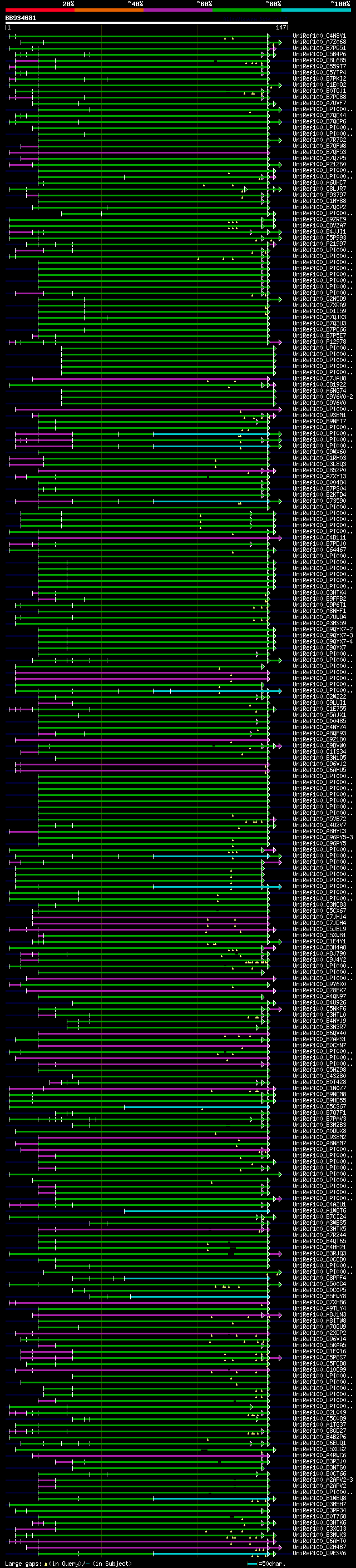Select the UniRef100_C5NKF6 label
This screenshot has height=1568, width=356.
(x=319, y=1008)
